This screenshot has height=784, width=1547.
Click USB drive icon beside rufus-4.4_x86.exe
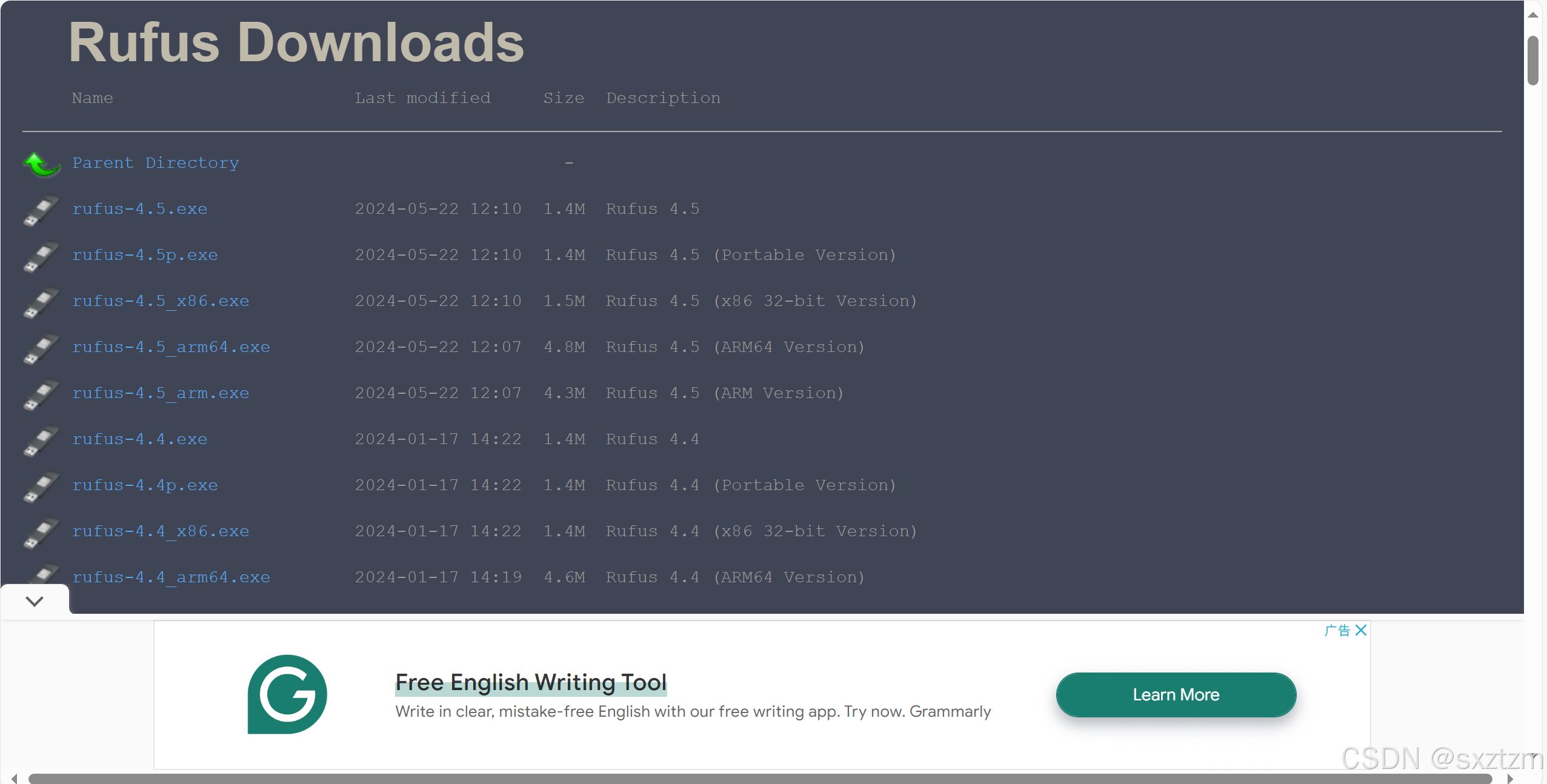(42, 533)
